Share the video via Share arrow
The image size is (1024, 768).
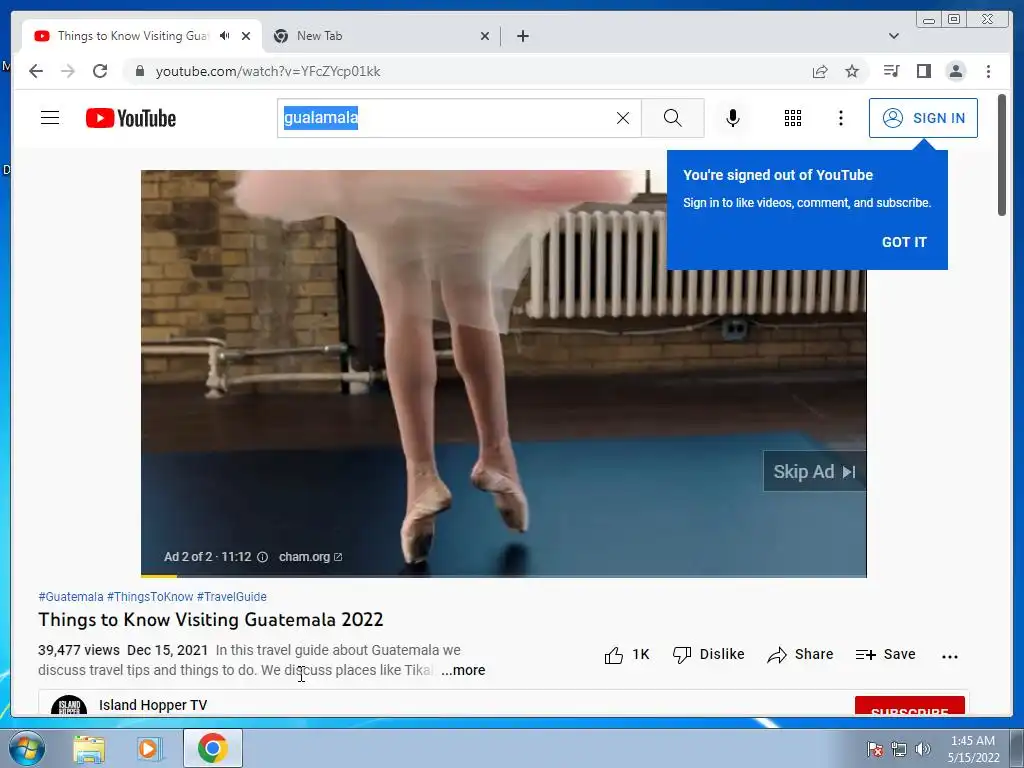click(801, 655)
